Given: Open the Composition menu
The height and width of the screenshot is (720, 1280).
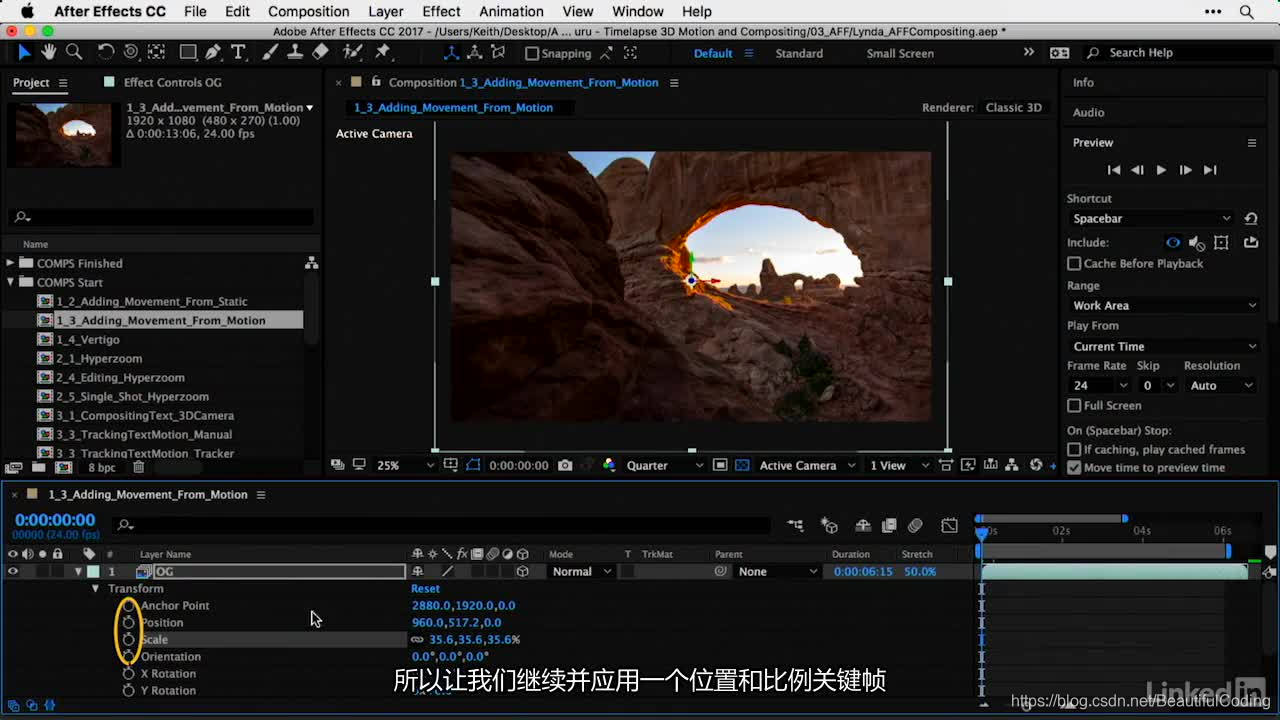Looking at the screenshot, I should [x=308, y=12].
